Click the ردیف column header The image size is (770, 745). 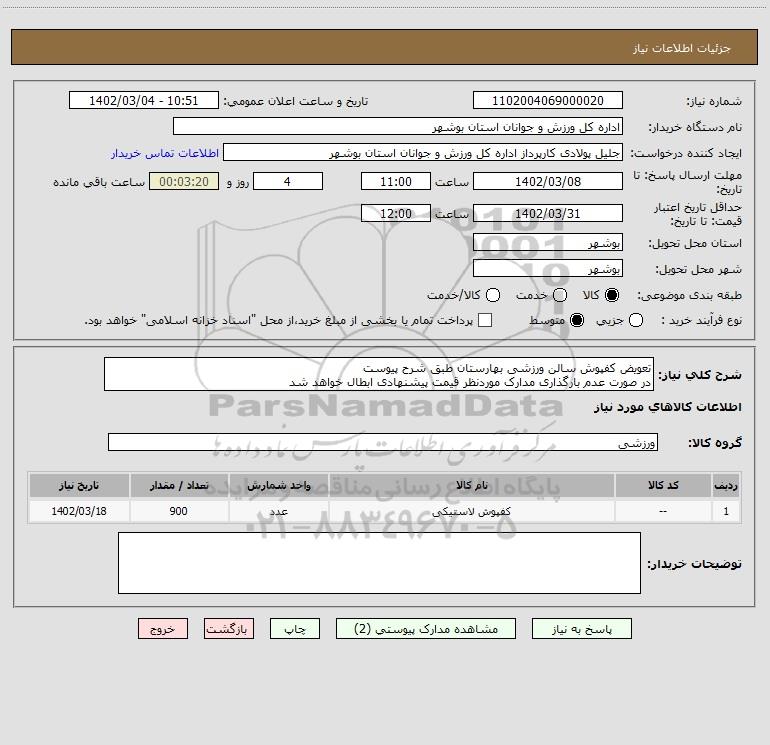click(x=726, y=485)
